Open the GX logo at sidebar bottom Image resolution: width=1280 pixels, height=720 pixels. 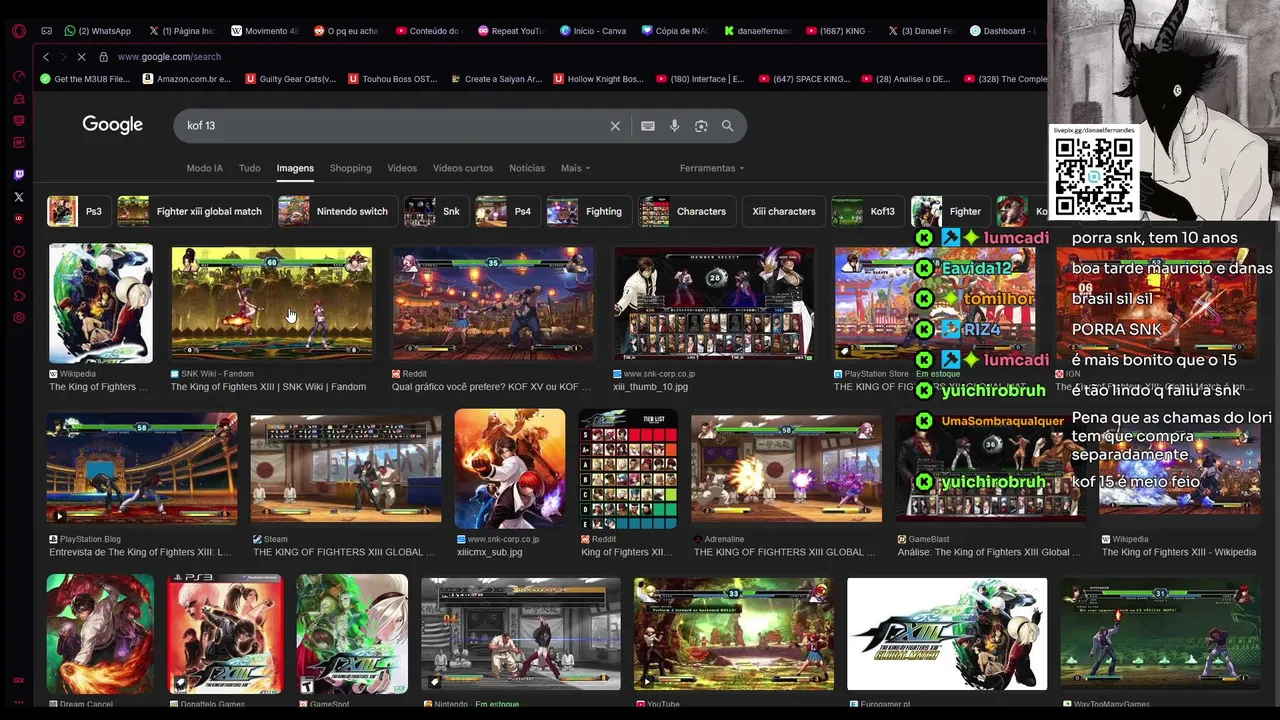point(18,680)
